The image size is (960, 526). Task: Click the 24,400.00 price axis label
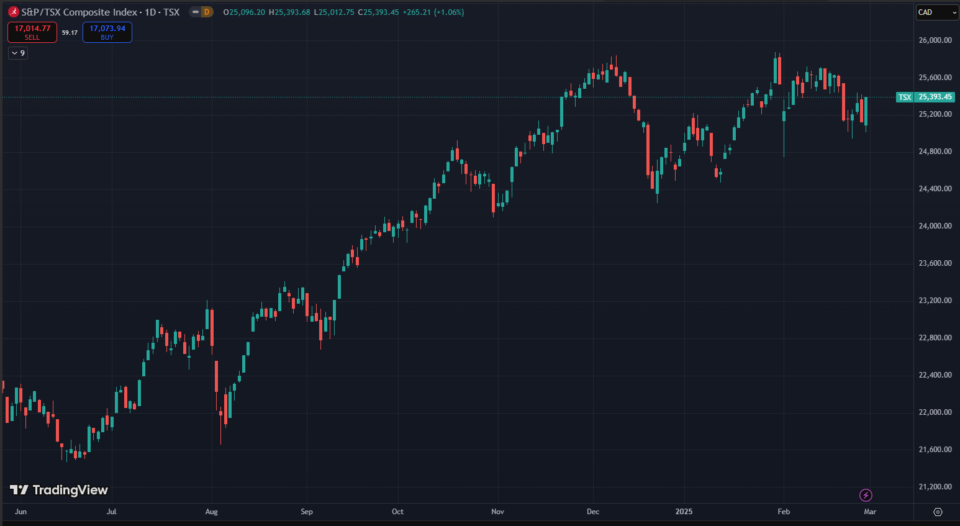(x=936, y=189)
